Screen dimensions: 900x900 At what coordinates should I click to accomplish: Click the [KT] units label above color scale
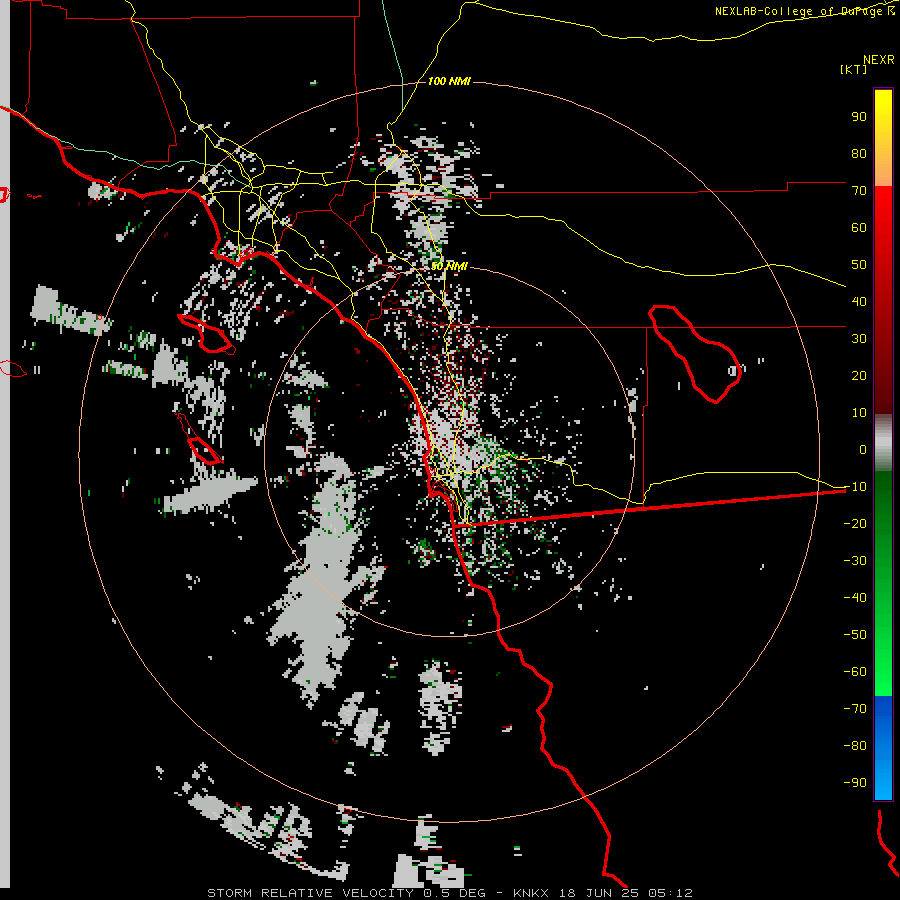[853, 69]
